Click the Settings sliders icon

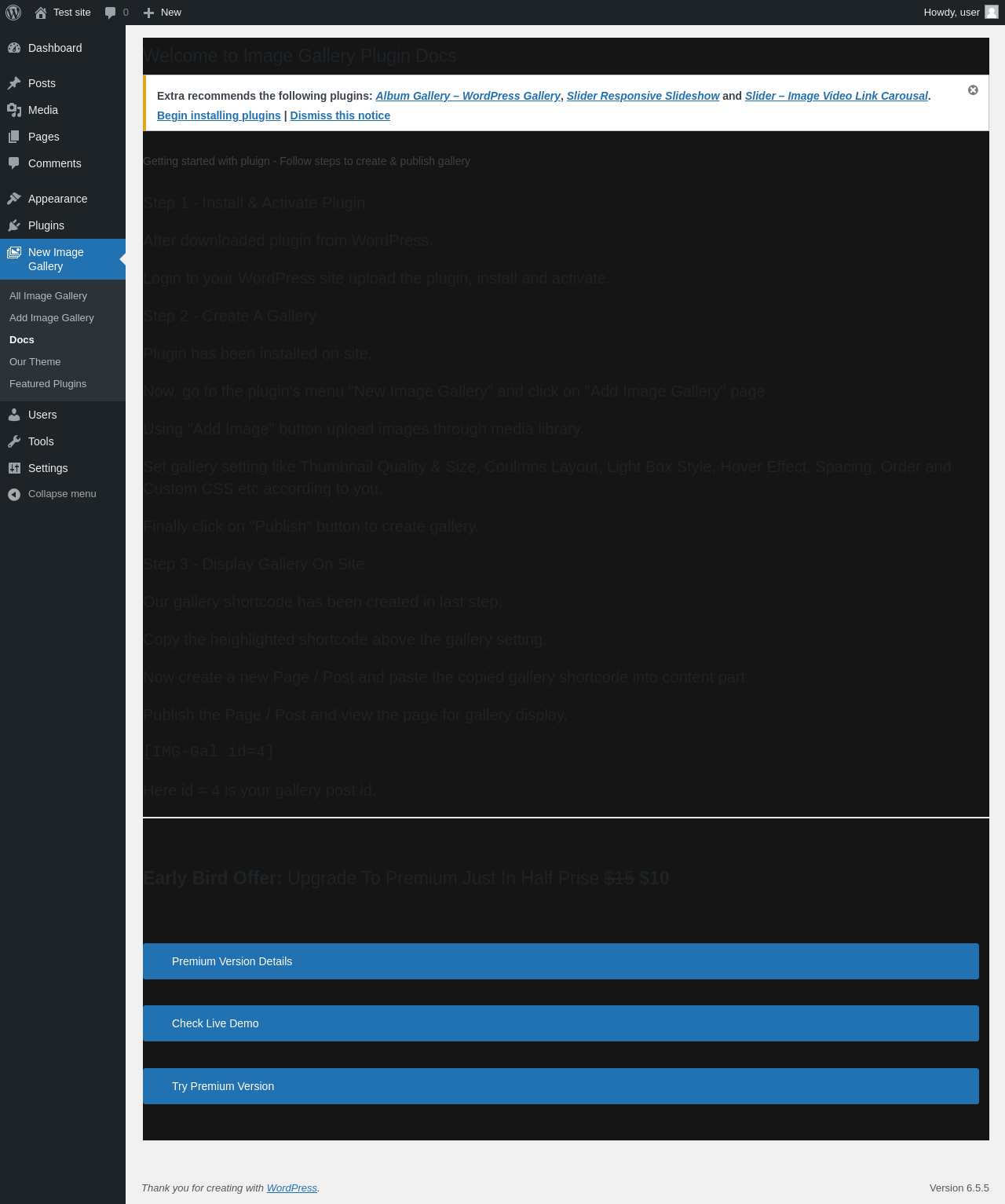pyautogui.click(x=14, y=468)
